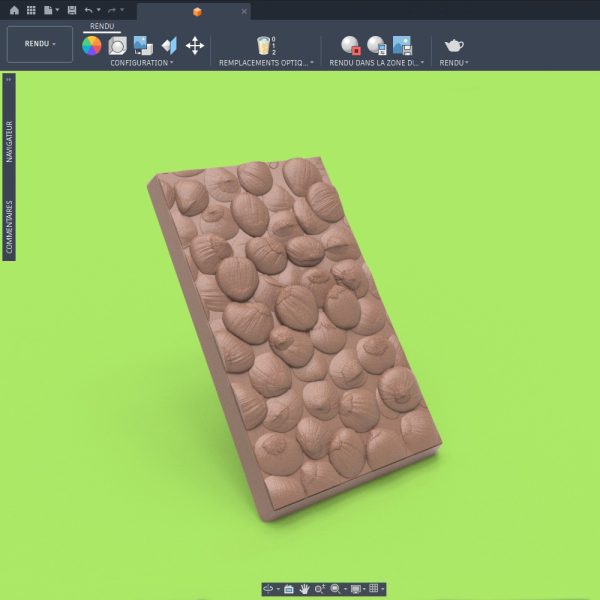Open Scene Settings sphere icon
This screenshot has width=600, height=600.
click(117, 46)
